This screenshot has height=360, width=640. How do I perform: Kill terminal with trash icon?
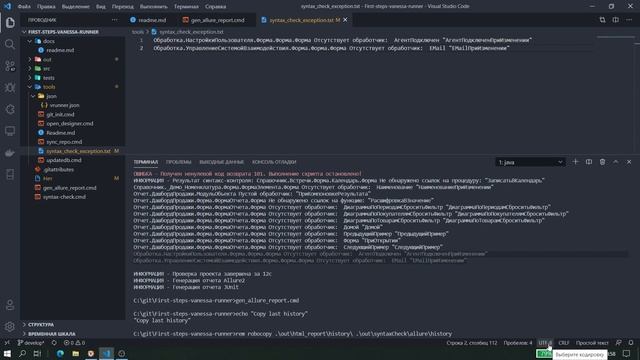point(602,162)
